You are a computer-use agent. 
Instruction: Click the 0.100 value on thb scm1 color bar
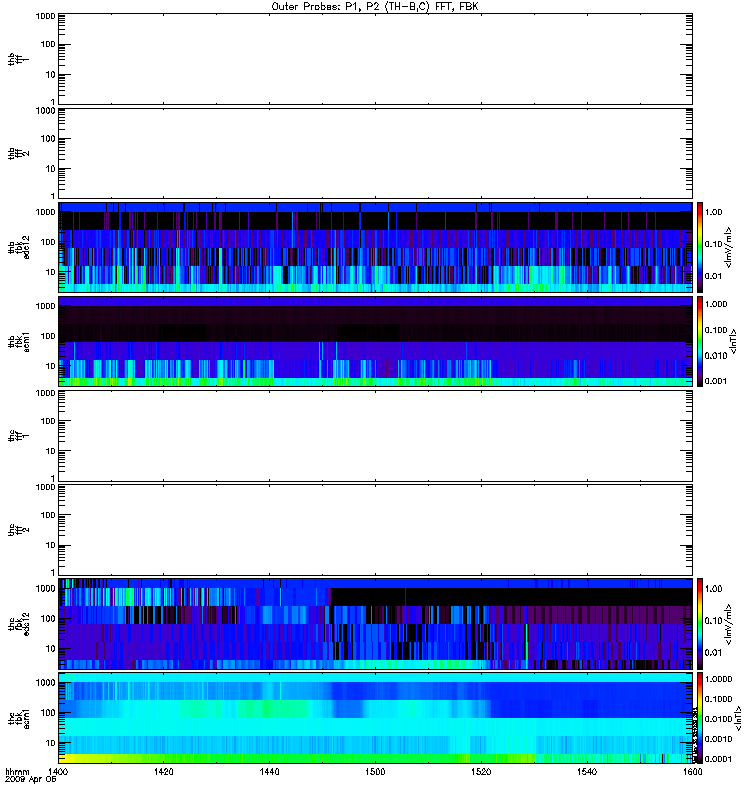716,330
